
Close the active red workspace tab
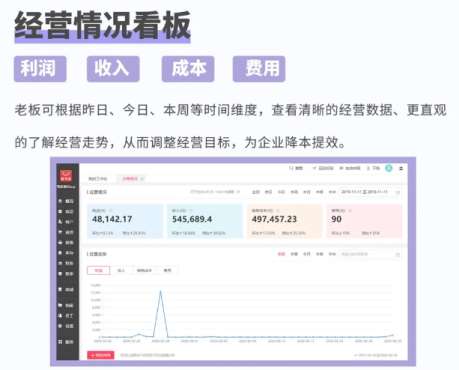(142, 179)
